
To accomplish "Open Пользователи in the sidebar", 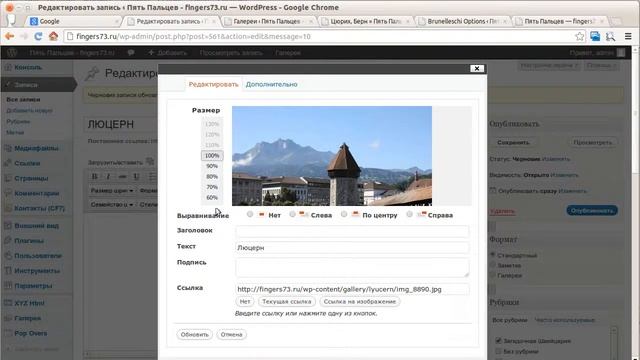I will click(x=38, y=256).
